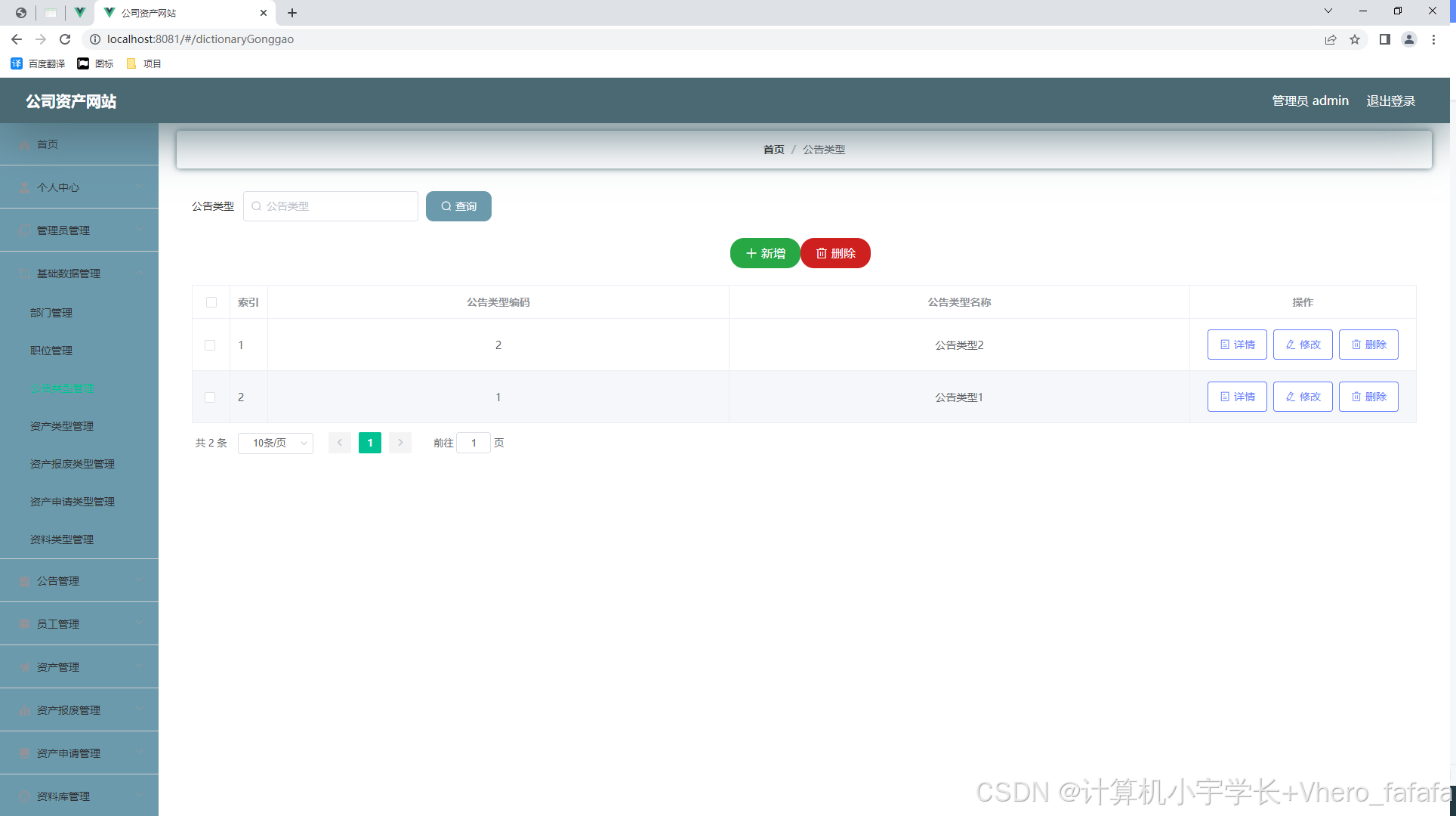Image resolution: width=1456 pixels, height=816 pixels.
Task: Check the checkbox for row 公告类型2
Action: click(x=210, y=345)
